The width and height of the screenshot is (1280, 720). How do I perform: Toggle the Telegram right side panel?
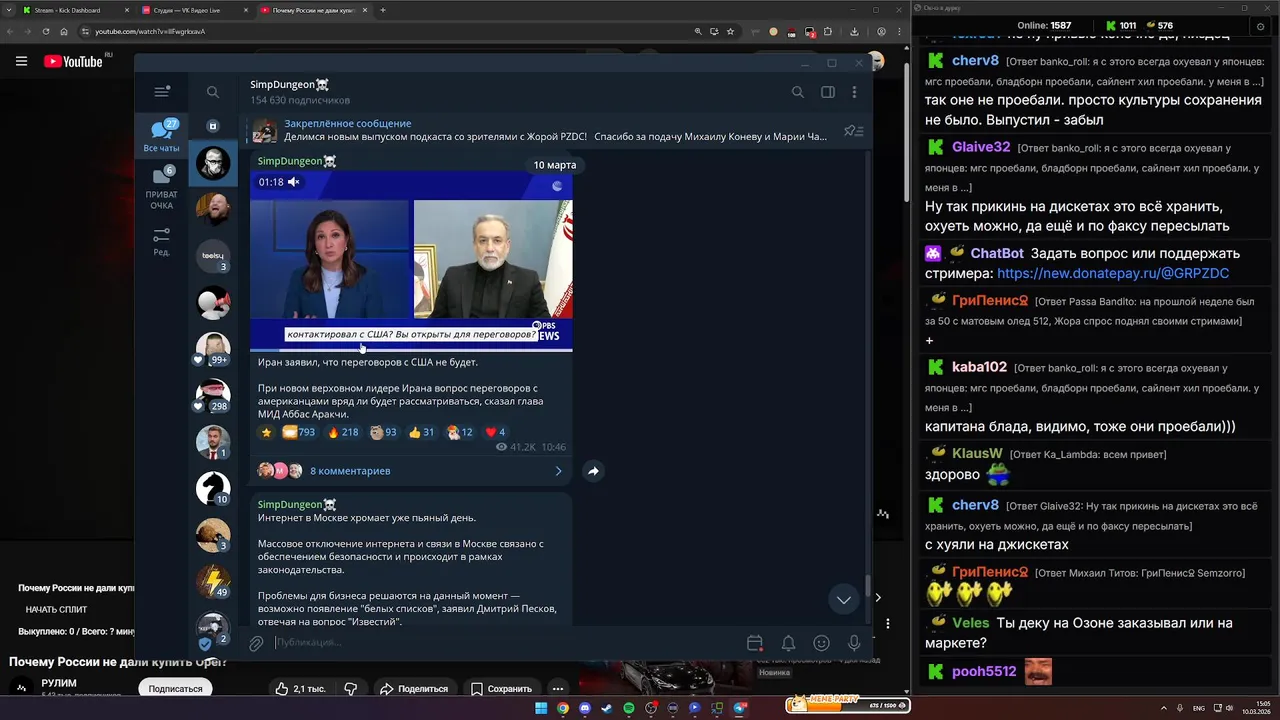click(828, 92)
